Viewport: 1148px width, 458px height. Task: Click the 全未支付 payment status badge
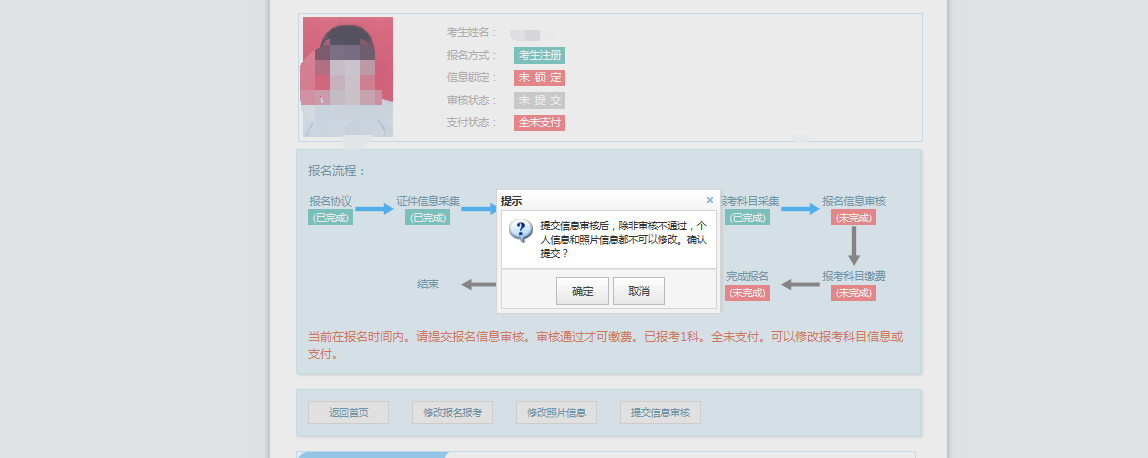click(x=539, y=123)
